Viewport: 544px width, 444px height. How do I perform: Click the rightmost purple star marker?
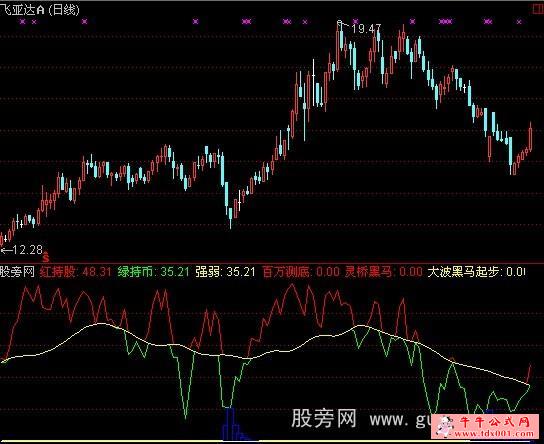(x=519, y=22)
